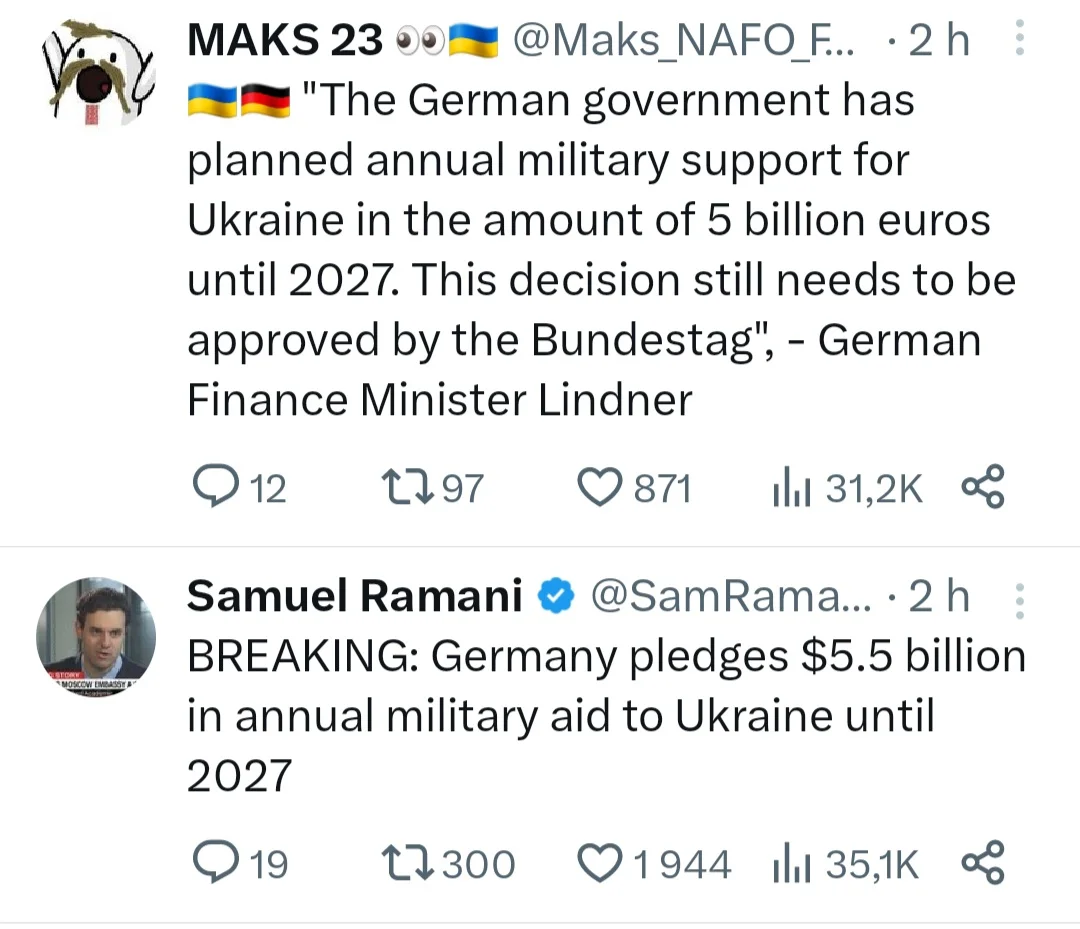Open the MAKS 23 display name link
Viewport: 1080px width, 929px height.
[x=285, y=40]
